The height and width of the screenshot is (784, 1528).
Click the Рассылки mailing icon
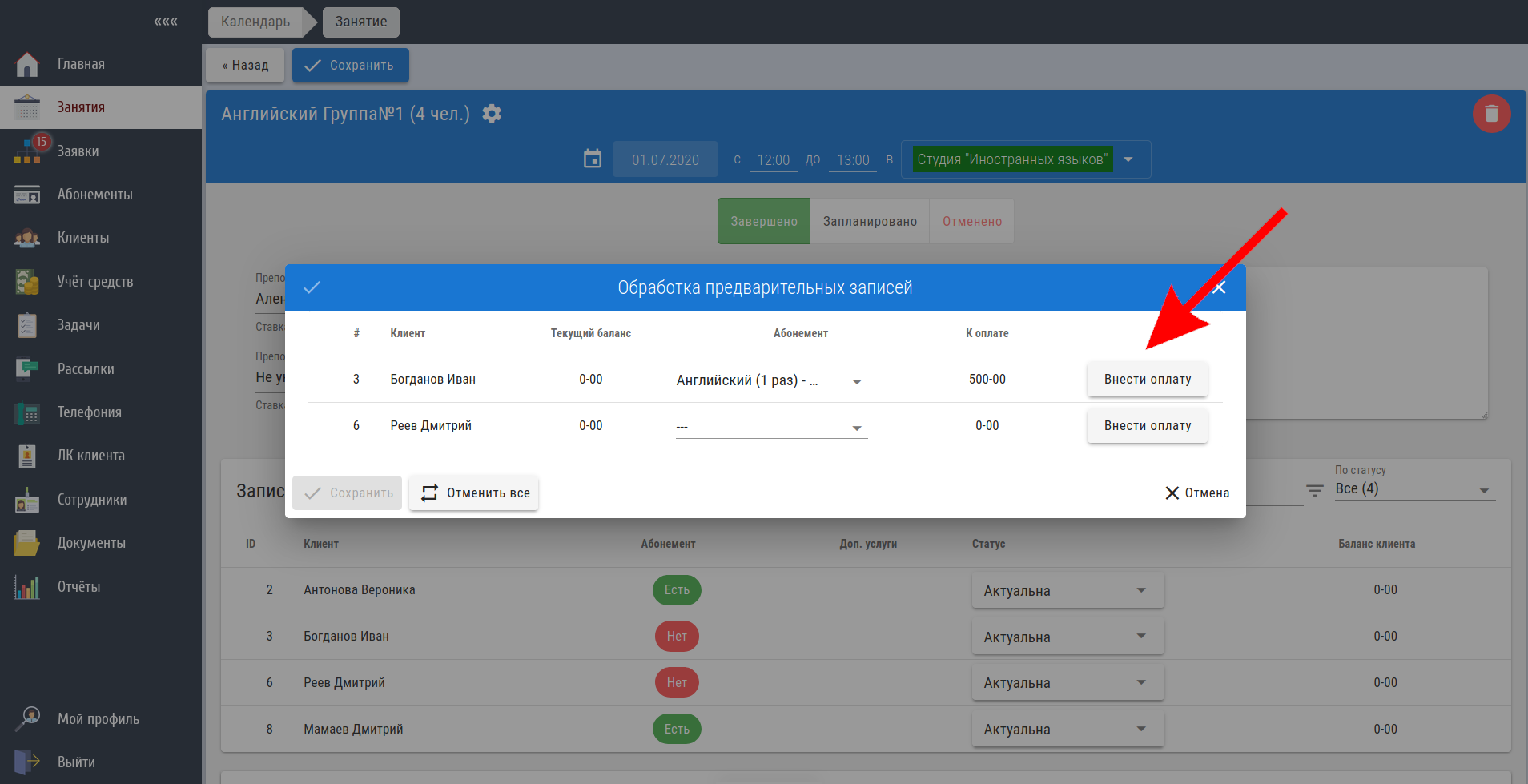click(27, 369)
